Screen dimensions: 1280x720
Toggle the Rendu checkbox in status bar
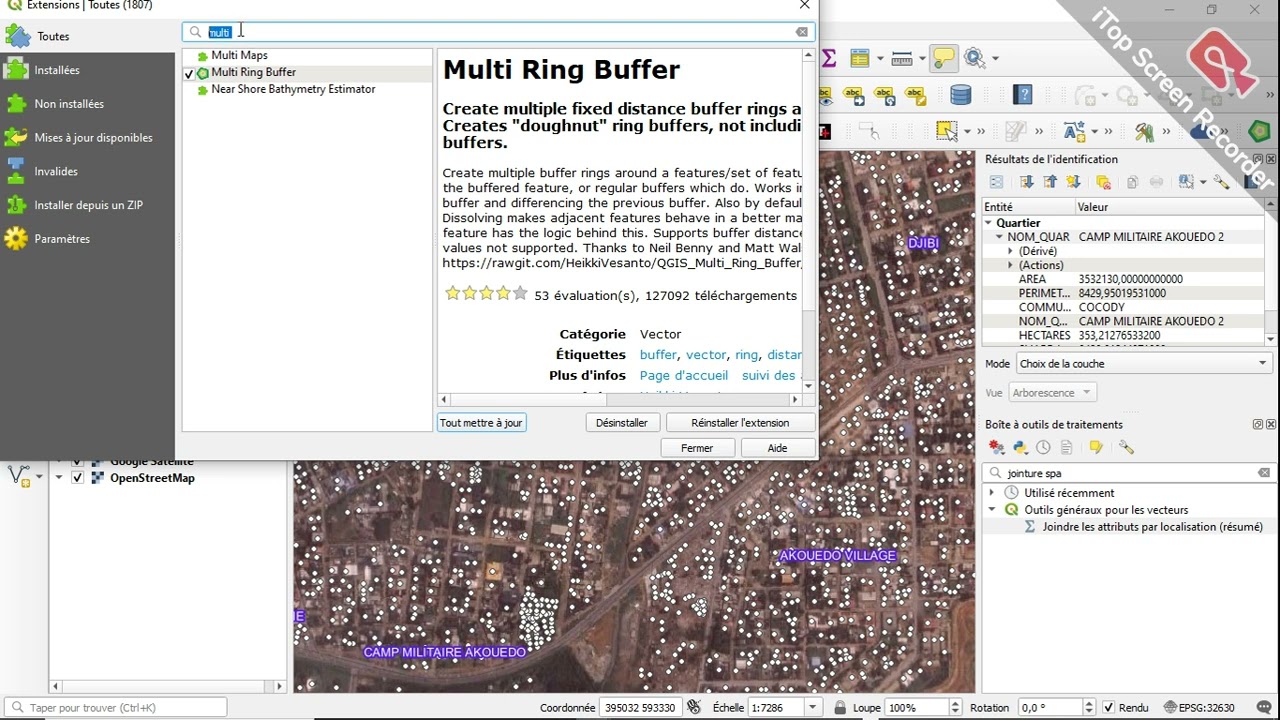tap(1108, 708)
